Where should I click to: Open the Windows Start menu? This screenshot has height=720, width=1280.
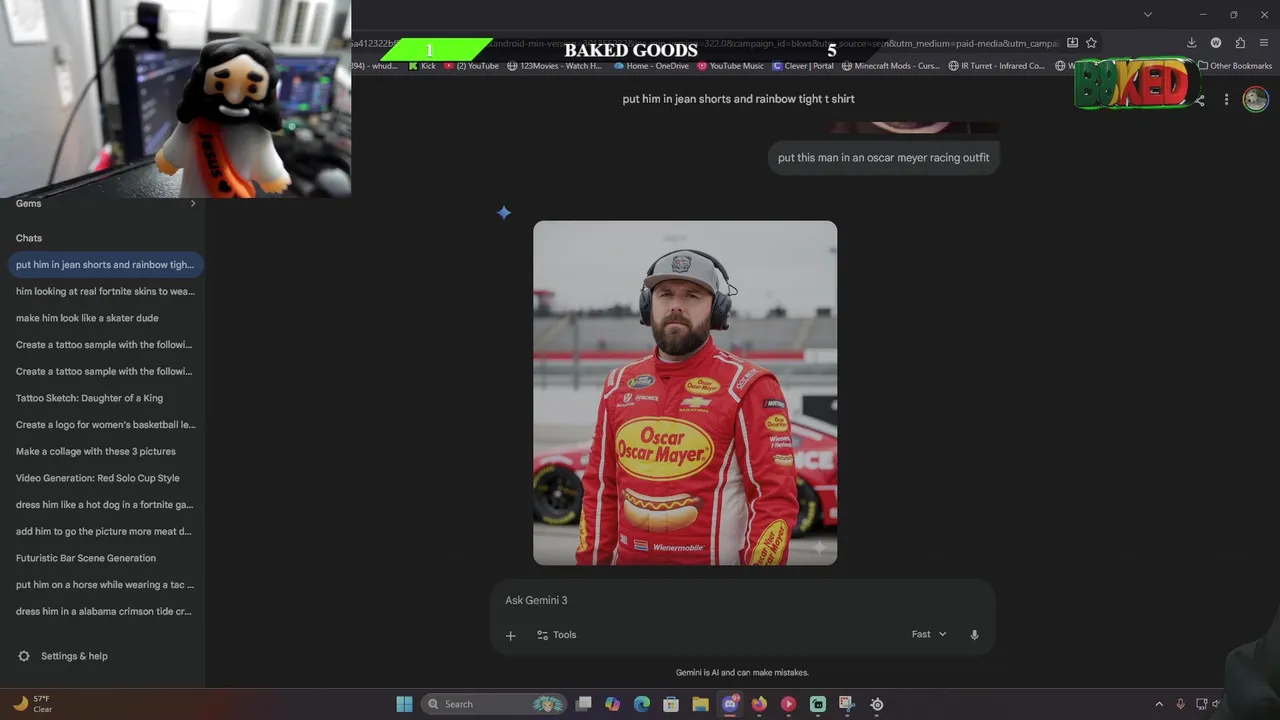coord(404,704)
